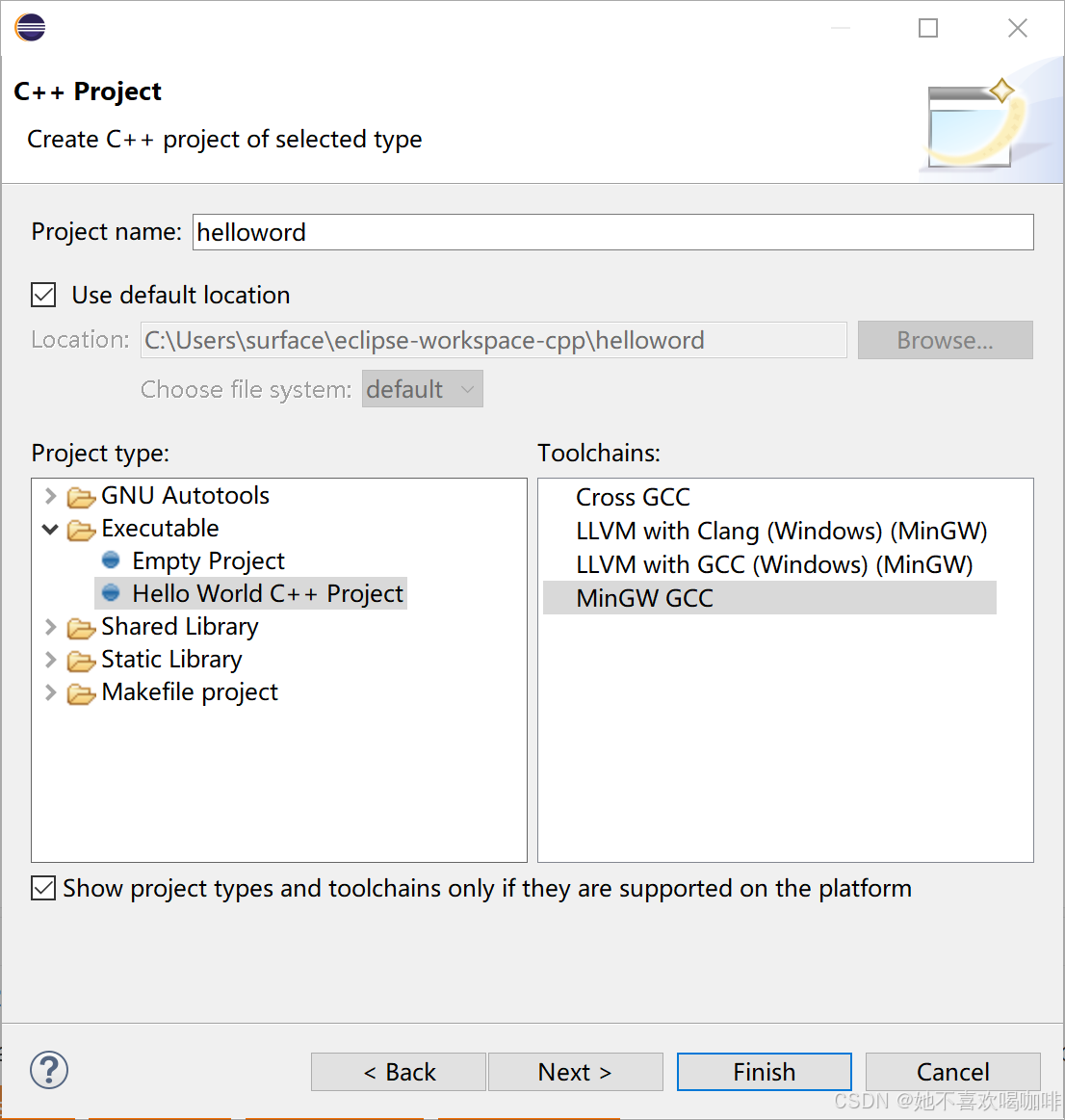Select Static Library project type
1065x1120 pixels.
point(171,660)
